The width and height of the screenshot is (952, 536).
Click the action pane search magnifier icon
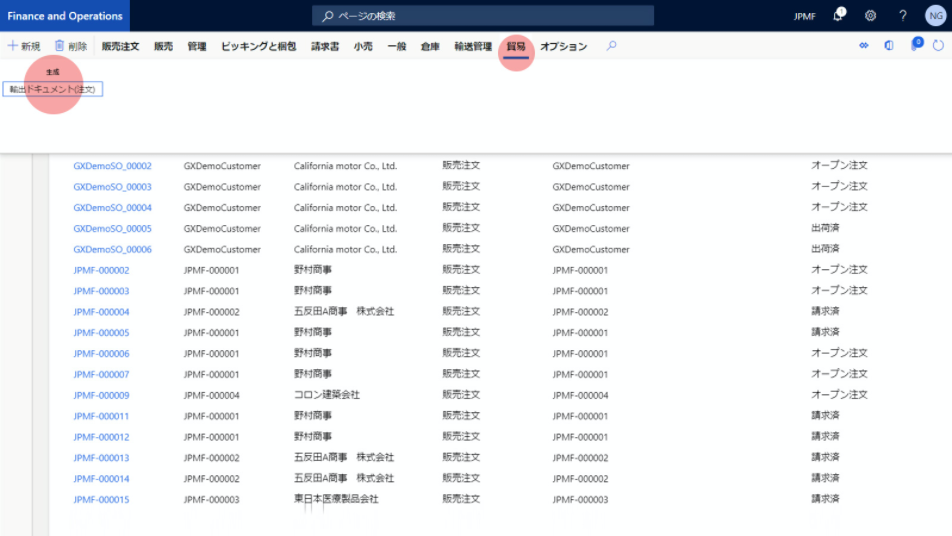point(611,46)
